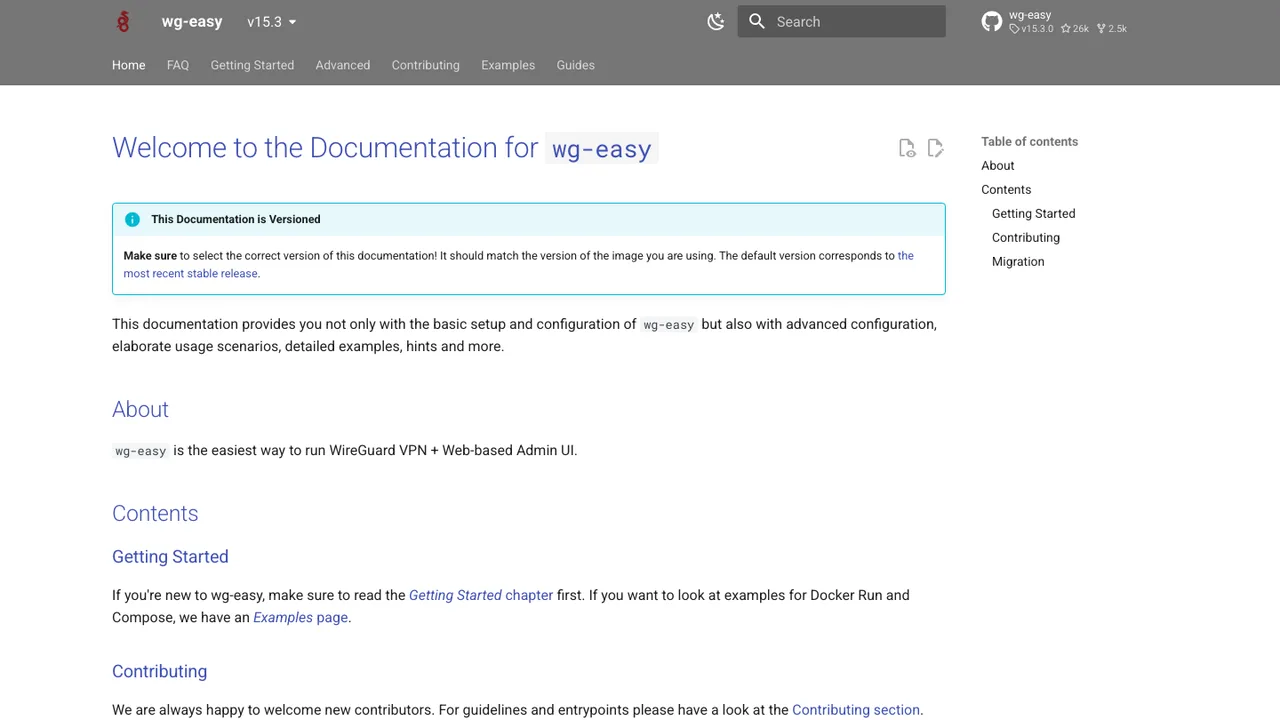This screenshot has height=720, width=1280.
Task: Open the Examples tab
Action: pyautogui.click(x=508, y=65)
